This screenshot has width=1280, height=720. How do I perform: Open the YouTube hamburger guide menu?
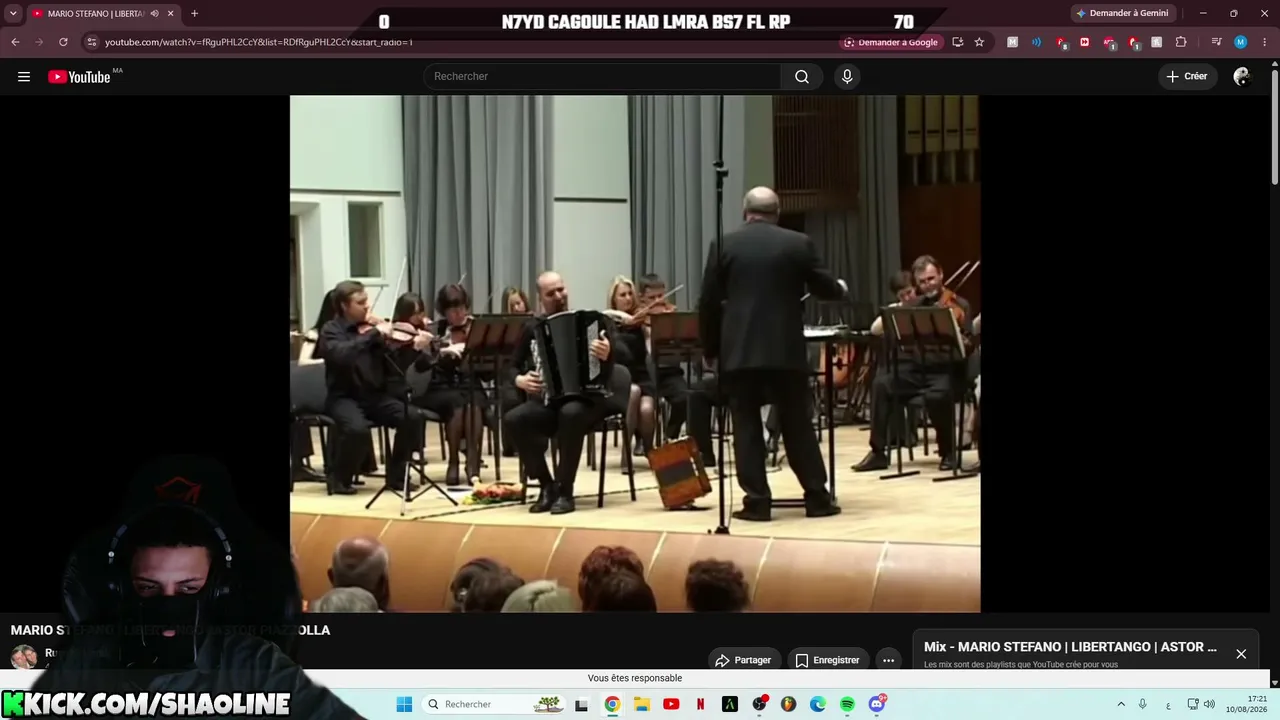pyautogui.click(x=24, y=77)
